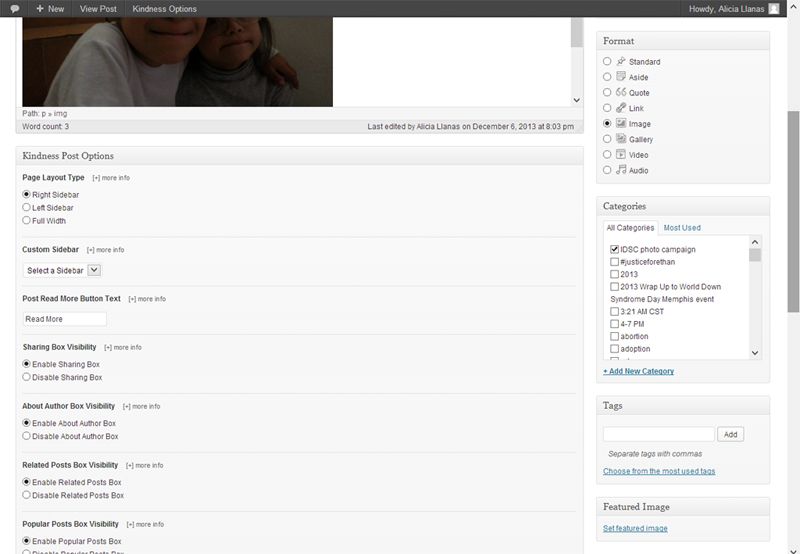Expand more info for Related Posts Box Visibility

click(144, 466)
